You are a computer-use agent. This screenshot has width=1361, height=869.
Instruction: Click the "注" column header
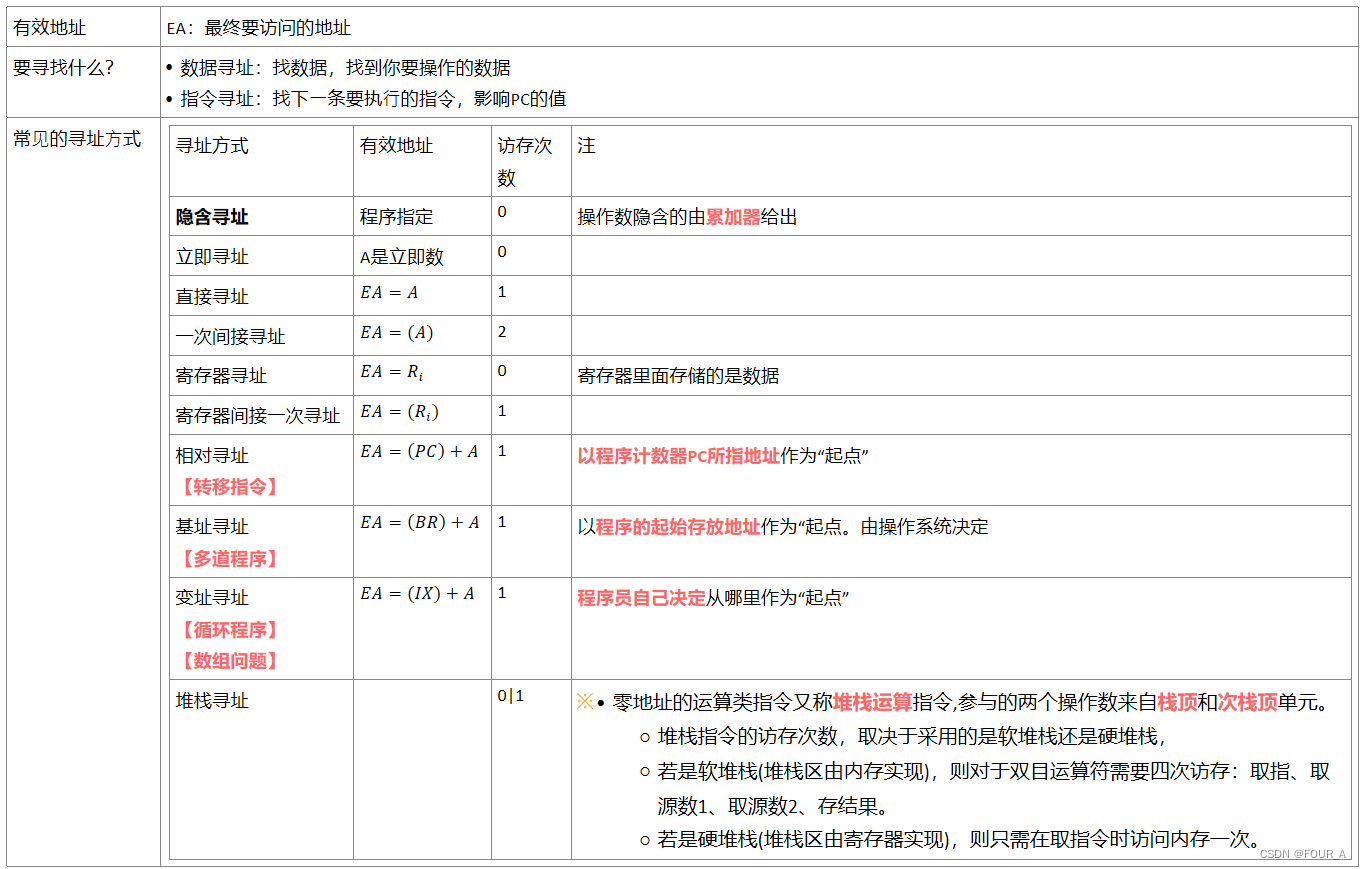click(x=586, y=146)
